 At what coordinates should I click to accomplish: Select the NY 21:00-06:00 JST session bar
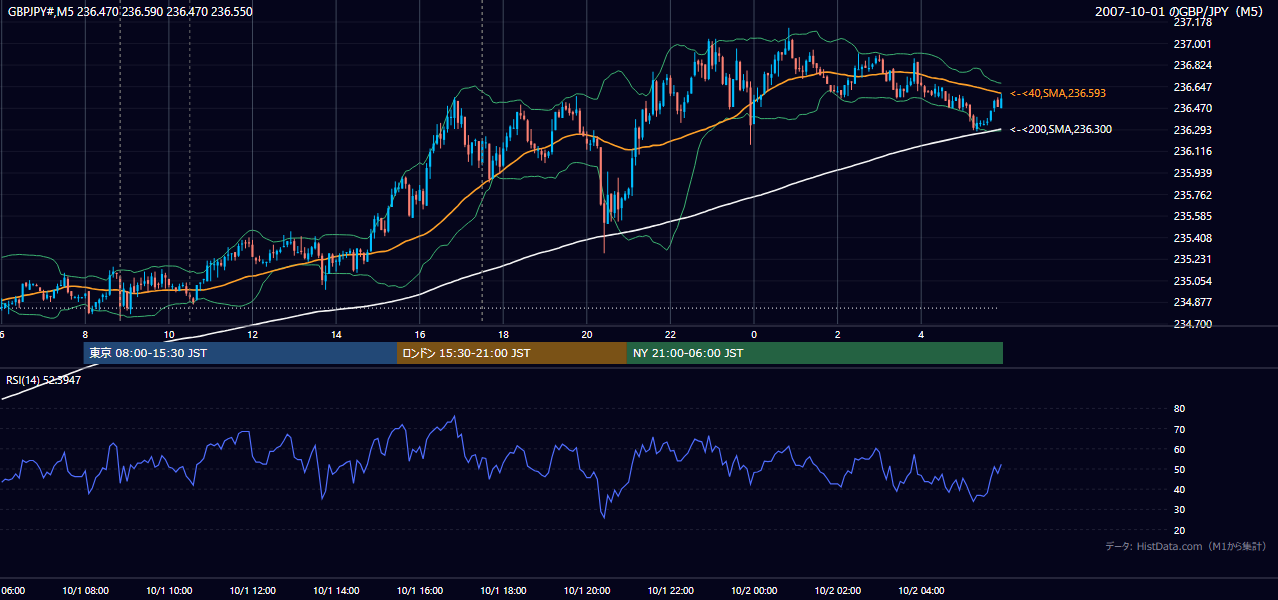click(x=815, y=353)
